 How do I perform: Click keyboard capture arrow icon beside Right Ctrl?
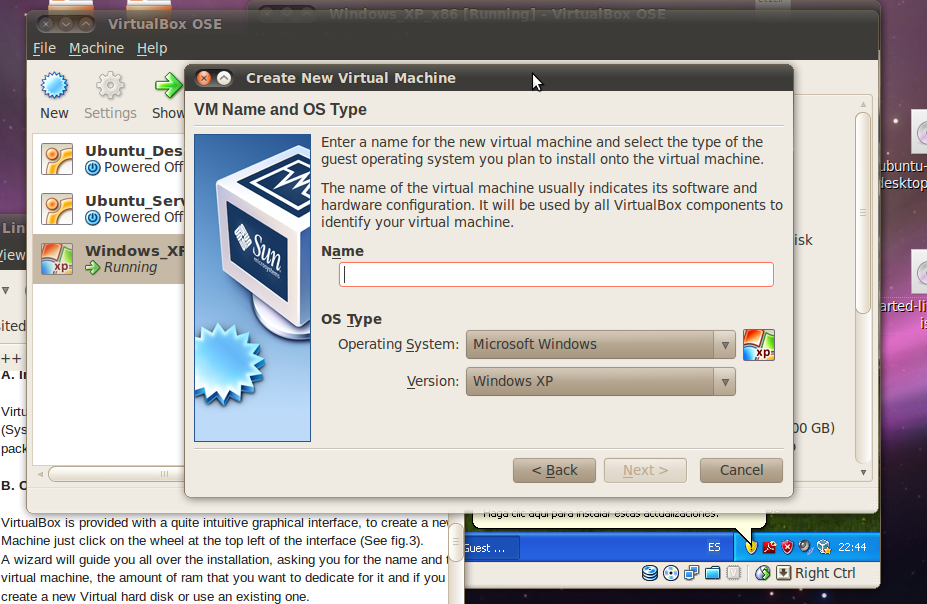coord(783,573)
